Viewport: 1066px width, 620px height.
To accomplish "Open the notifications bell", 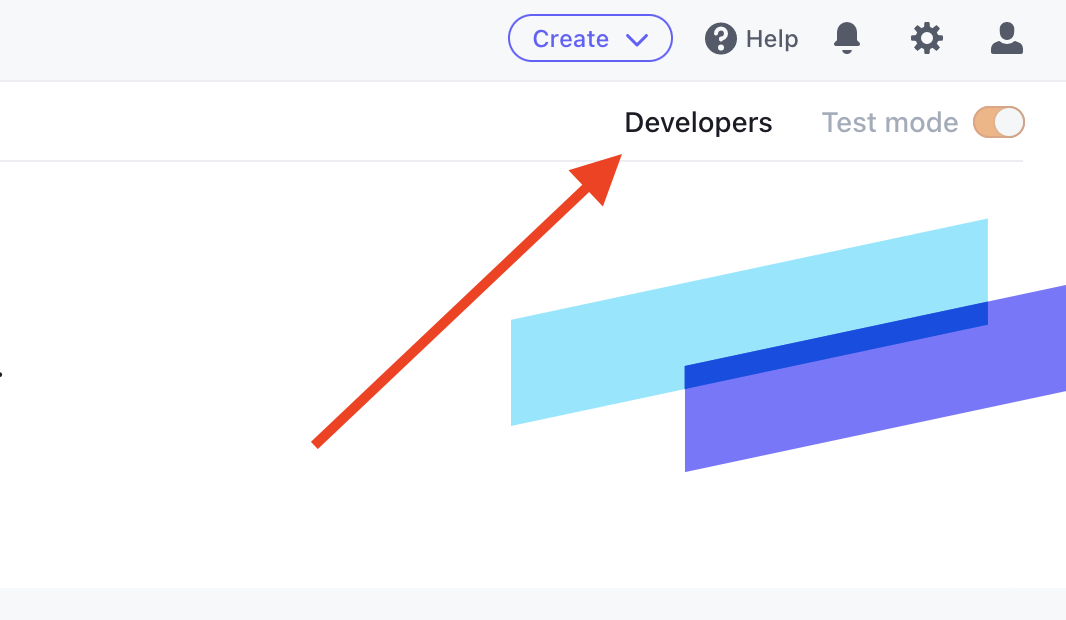I will 846,38.
